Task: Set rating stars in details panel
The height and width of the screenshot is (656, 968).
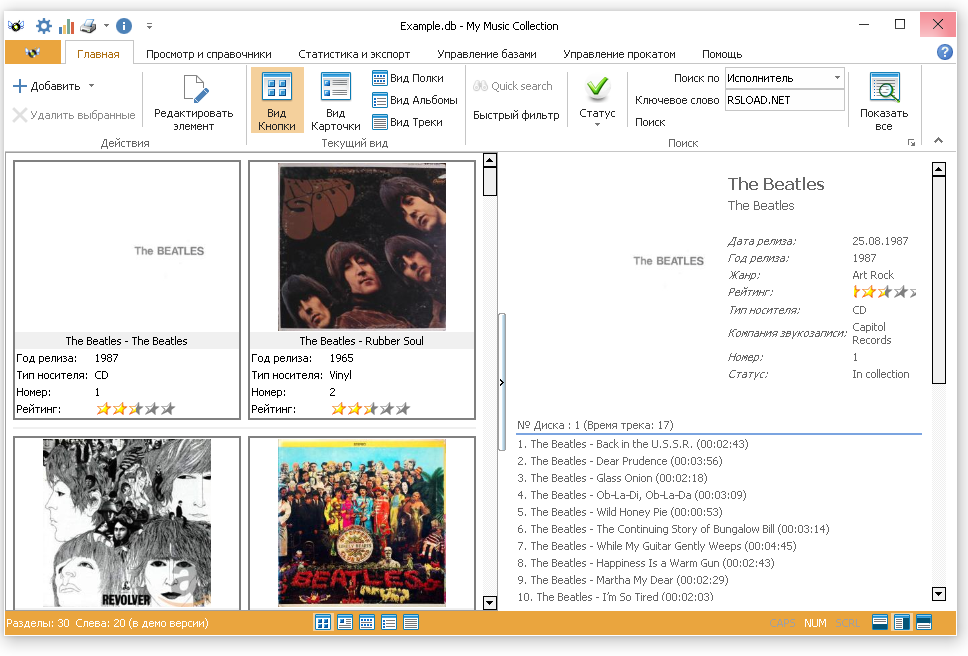Action: coord(884,292)
